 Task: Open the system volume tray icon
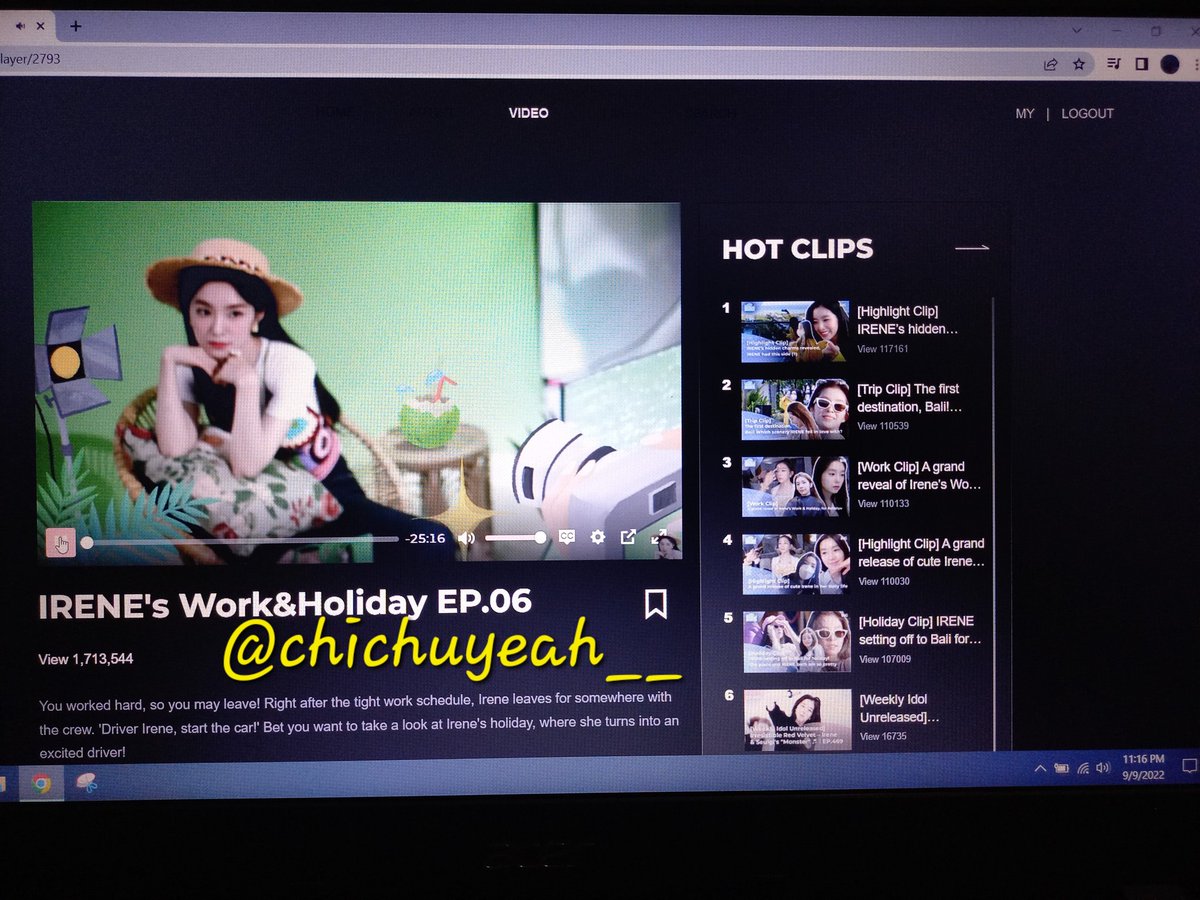pos(1103,768)
